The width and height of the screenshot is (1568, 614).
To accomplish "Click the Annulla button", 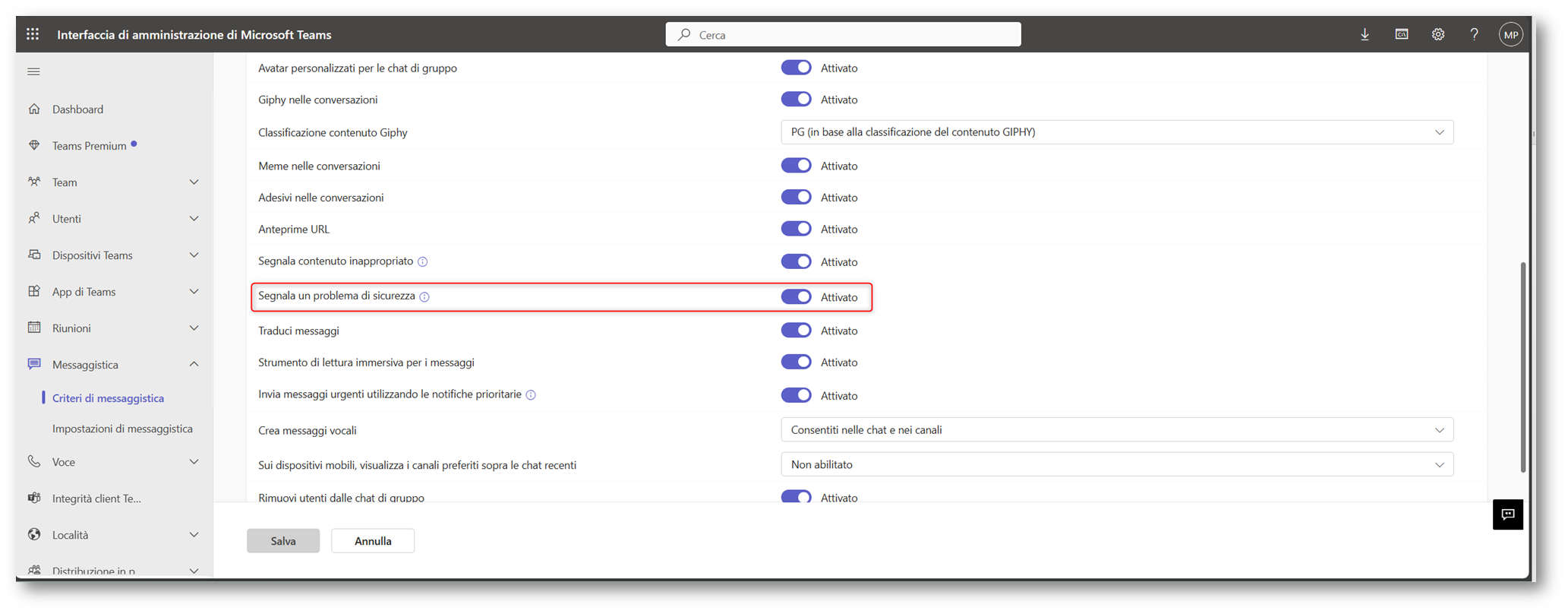I will point(373,541).
